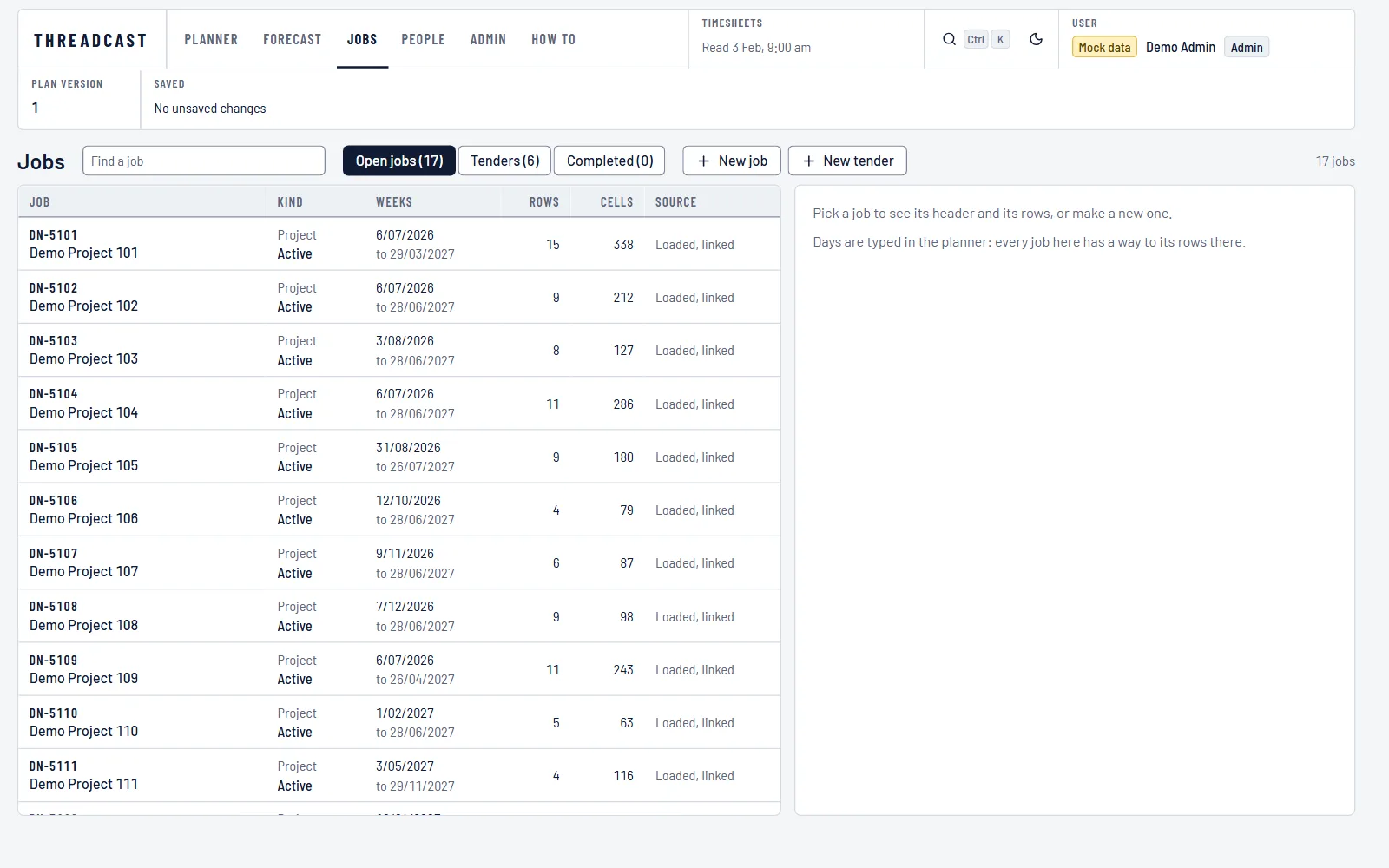Screen dimensions: 1389x868
Task: Pick job DN-5105
Action: click(399, 457)
